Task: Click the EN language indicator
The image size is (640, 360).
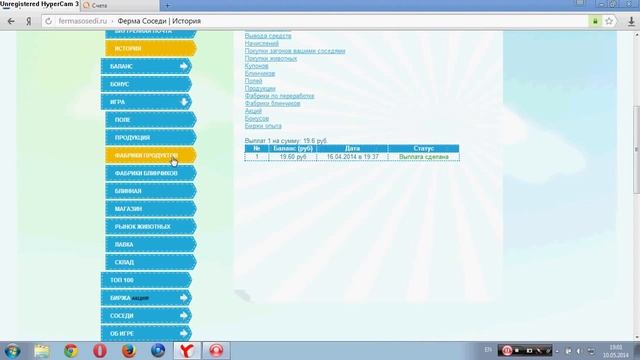Action: pyautogui.click(x=488, y=350)
